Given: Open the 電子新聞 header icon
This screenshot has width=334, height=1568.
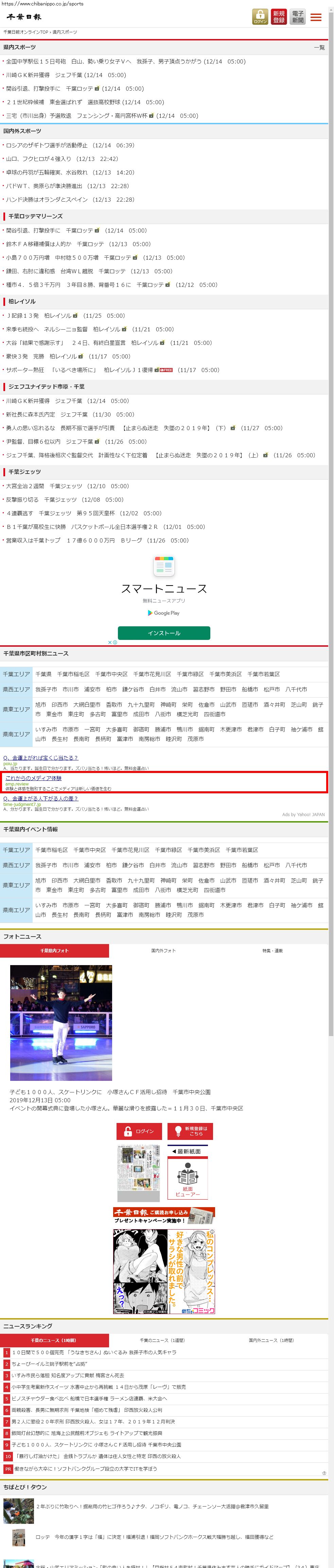Looking at the screenshot, I should (297, 17).
